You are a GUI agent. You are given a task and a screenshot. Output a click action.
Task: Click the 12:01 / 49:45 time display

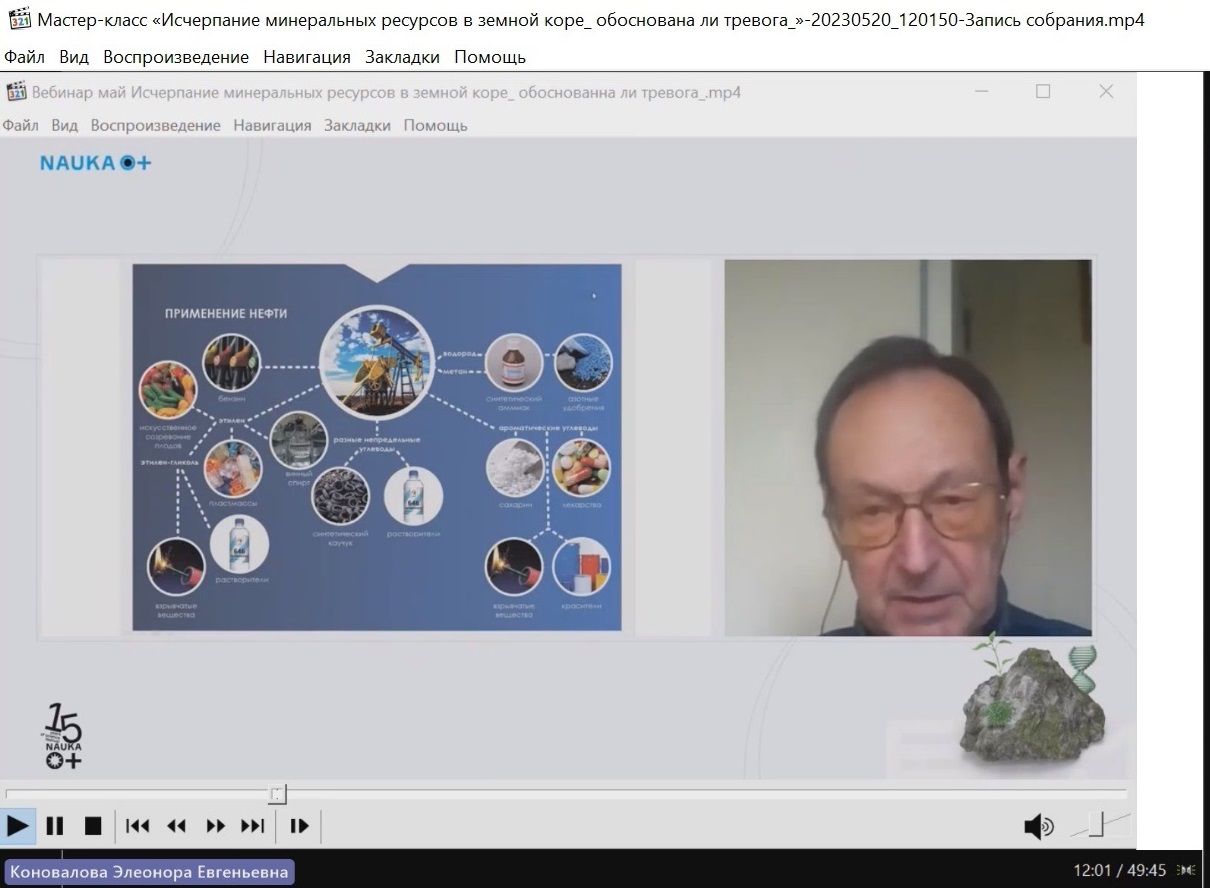click(1120, 870)
